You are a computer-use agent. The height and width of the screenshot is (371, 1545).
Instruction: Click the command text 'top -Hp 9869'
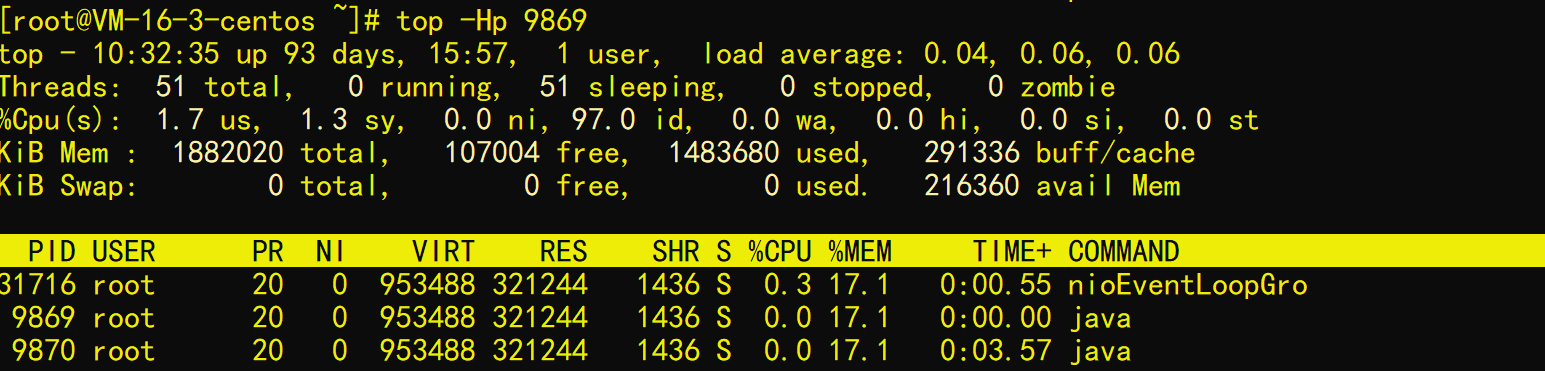tap(491, 20)
